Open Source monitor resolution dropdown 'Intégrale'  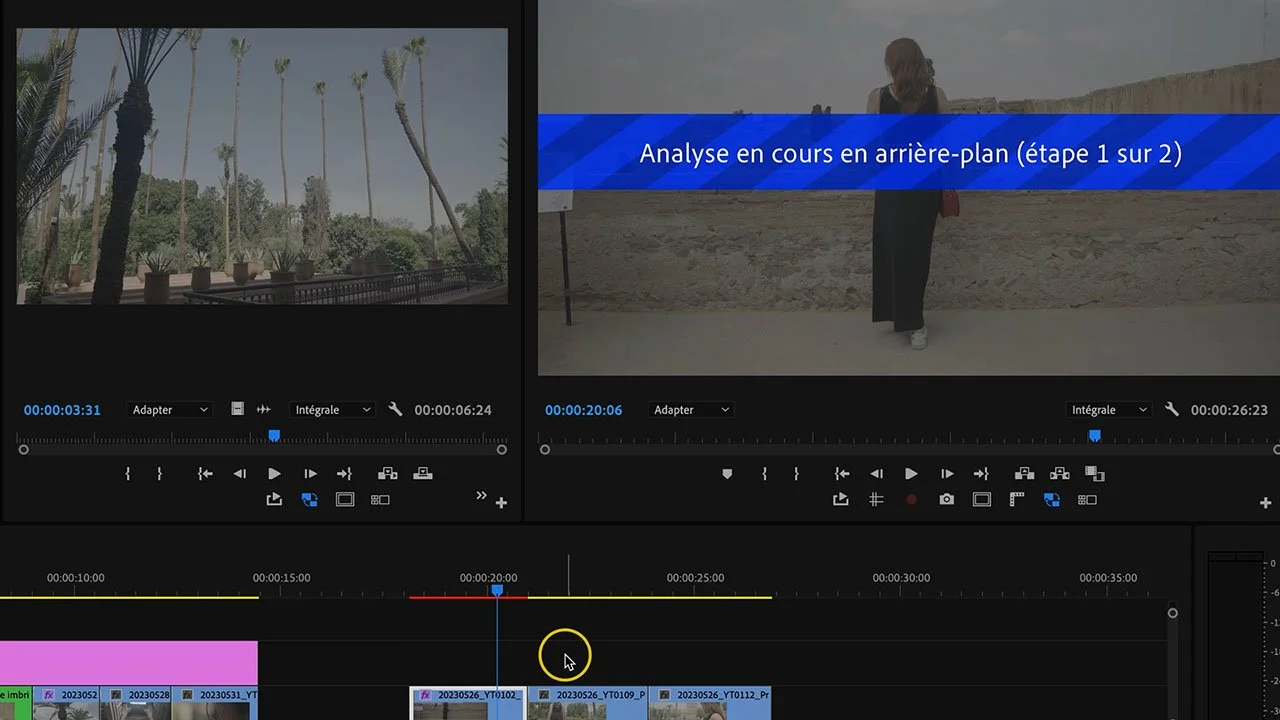(x=332, y=410)
